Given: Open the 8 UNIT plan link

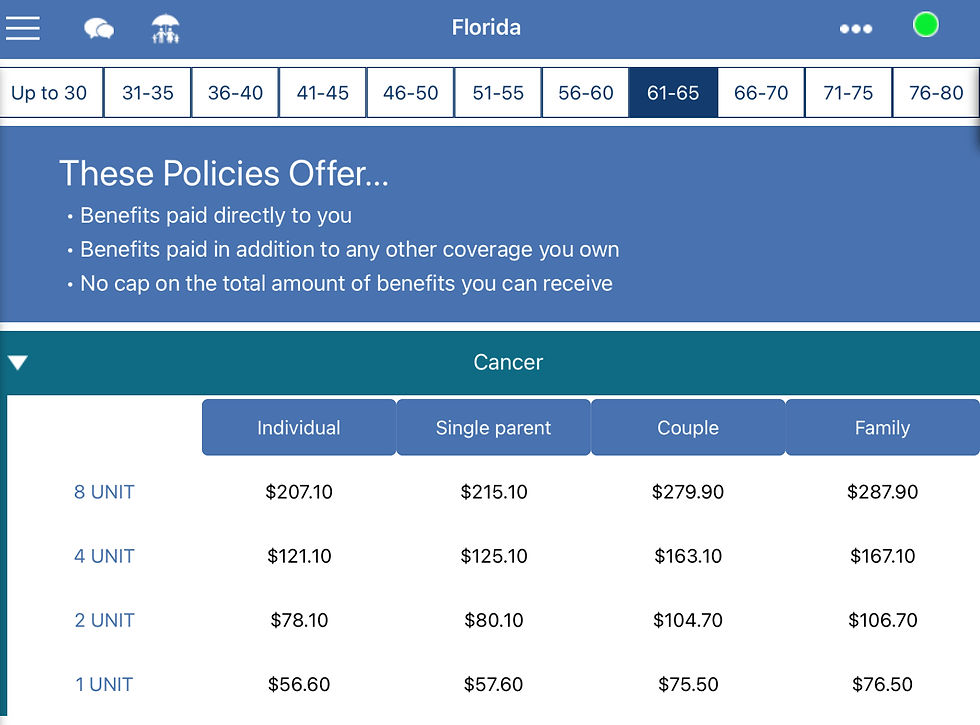Looking at the screenshot, I should [x=104, y=492].
